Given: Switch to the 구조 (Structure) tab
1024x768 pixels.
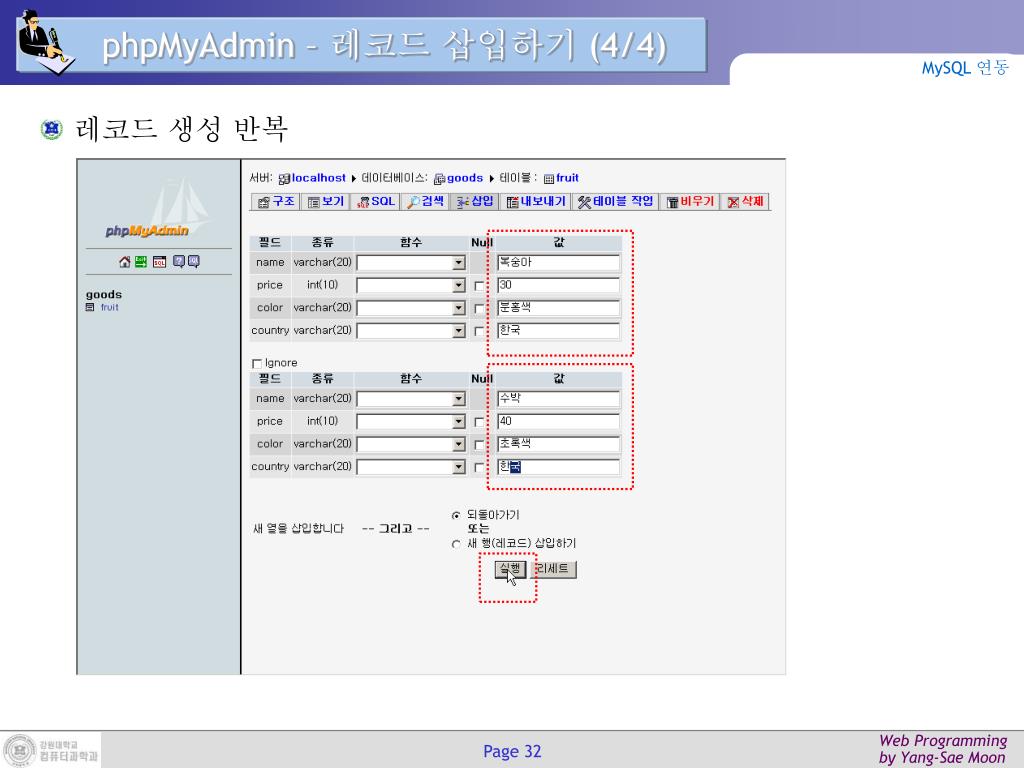Looking at the screenshot, I should click(276, 202).
